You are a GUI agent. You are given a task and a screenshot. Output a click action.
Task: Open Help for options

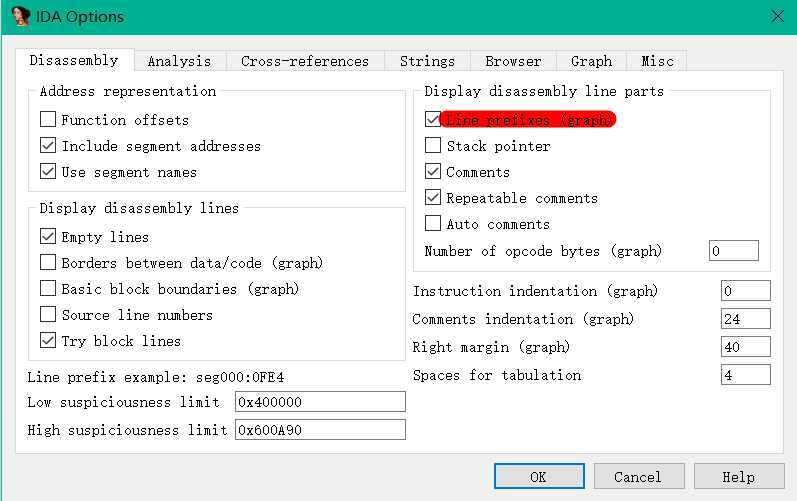(739, 477)
